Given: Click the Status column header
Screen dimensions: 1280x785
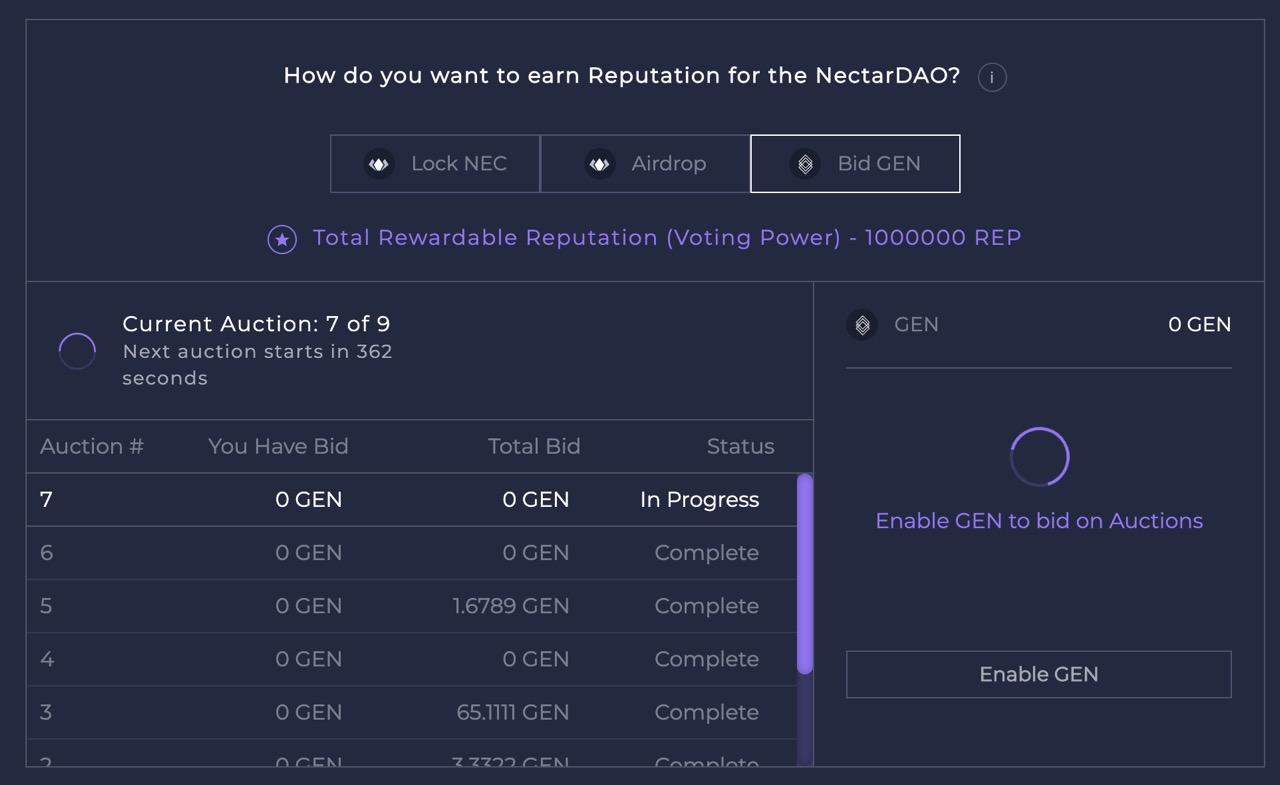Looking at the screenshot, I should 740,446.
